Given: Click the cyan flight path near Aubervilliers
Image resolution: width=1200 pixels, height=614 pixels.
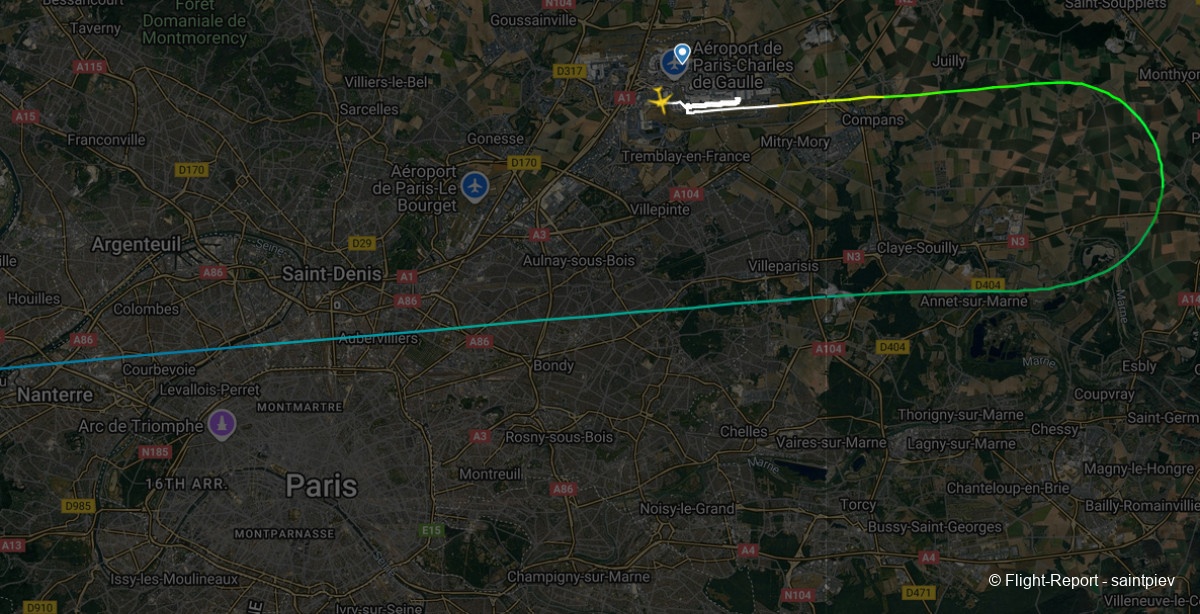Looking at the screenshot, I should 400,333.
